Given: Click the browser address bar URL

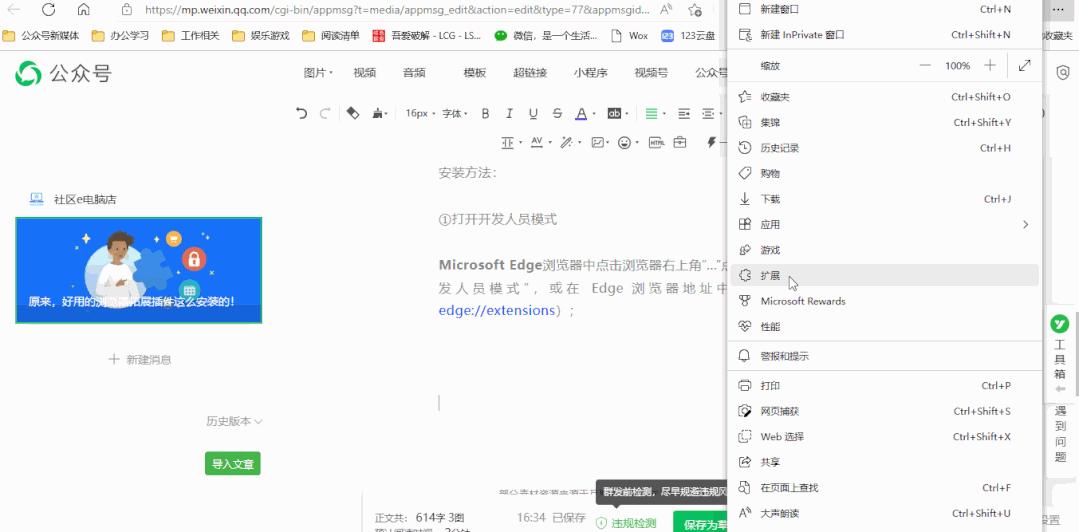Looking at the screenshot, I should [x=397, y=10].
